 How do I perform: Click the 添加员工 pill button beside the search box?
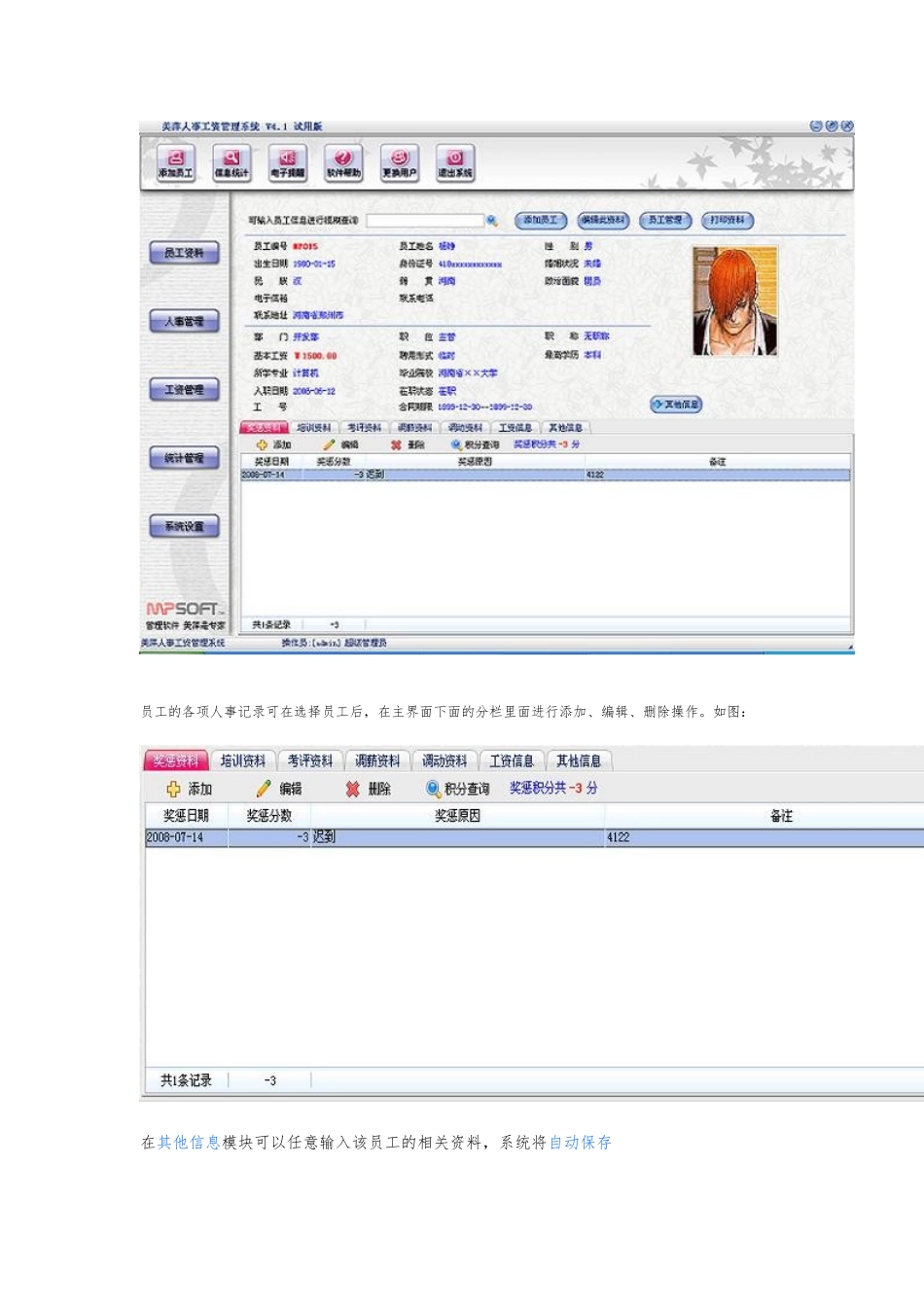(540, 221)
